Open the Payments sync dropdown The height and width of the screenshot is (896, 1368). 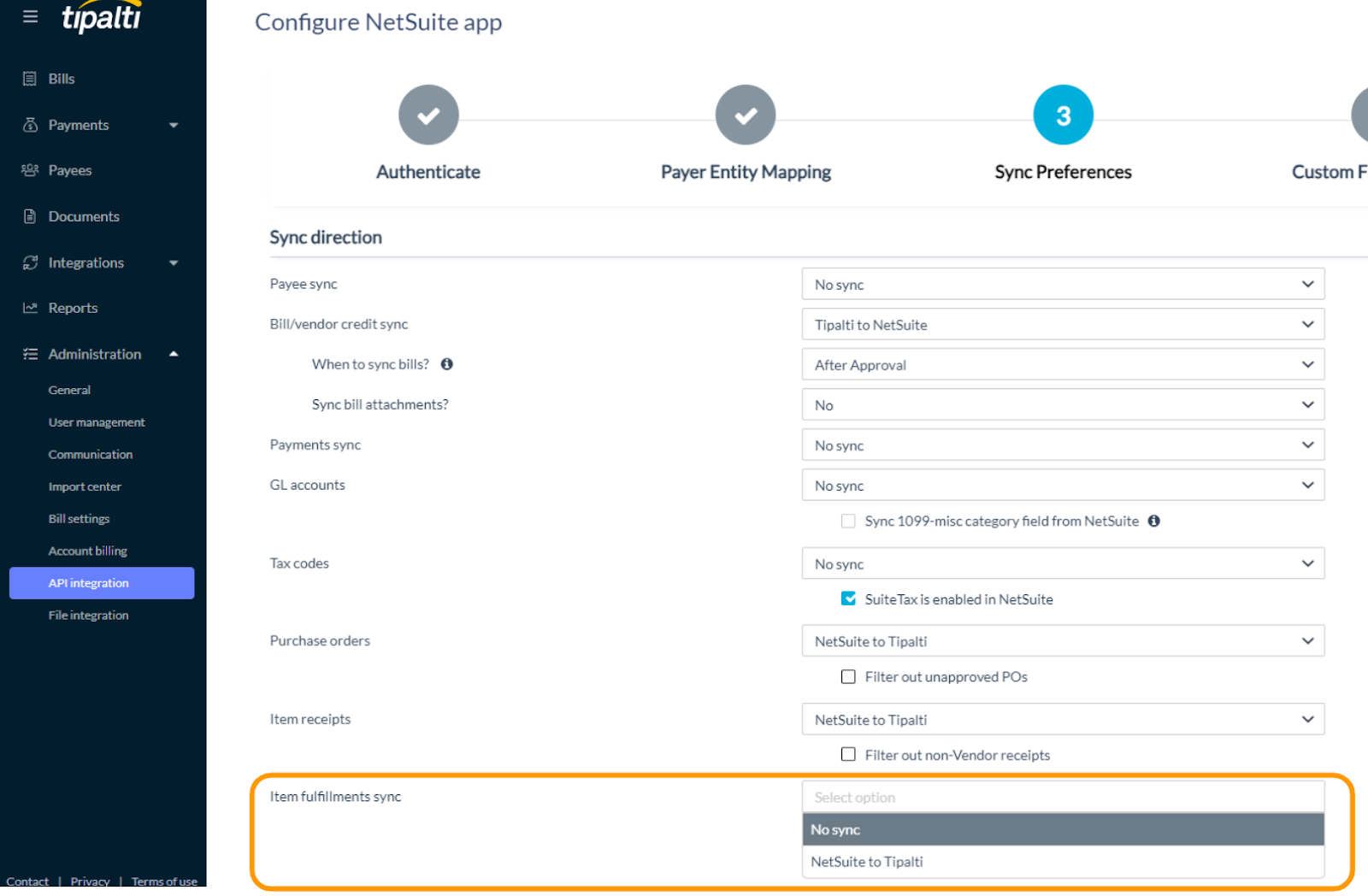coord(1063,445)
